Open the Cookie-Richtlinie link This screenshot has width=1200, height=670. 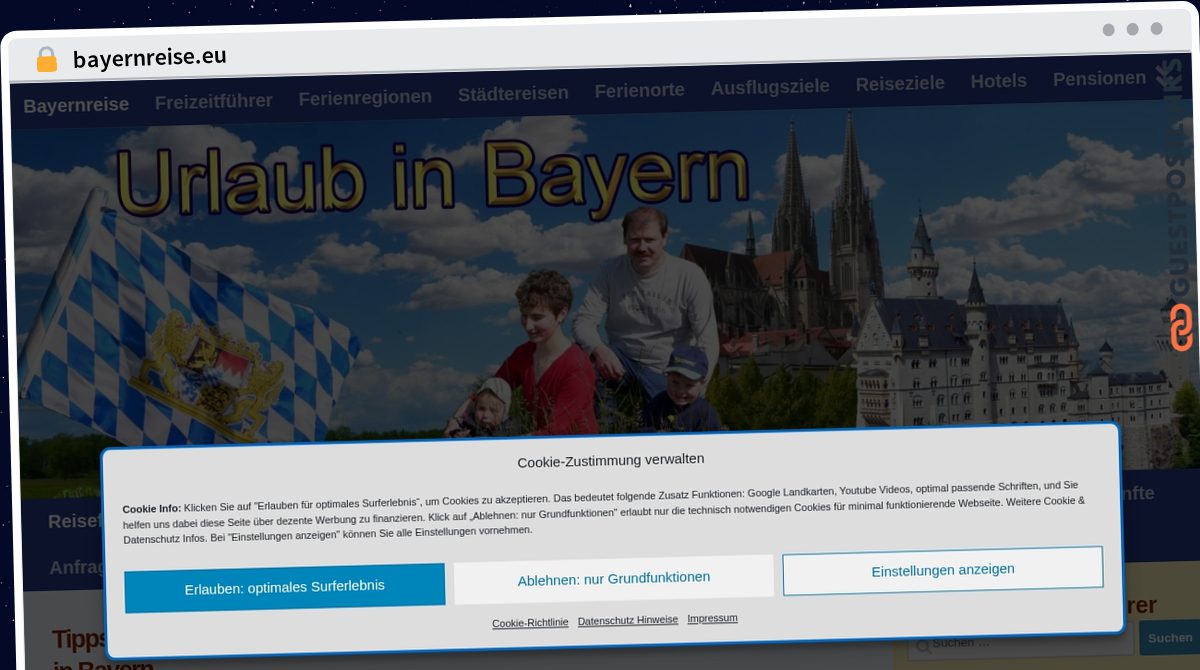pos(530,622)
